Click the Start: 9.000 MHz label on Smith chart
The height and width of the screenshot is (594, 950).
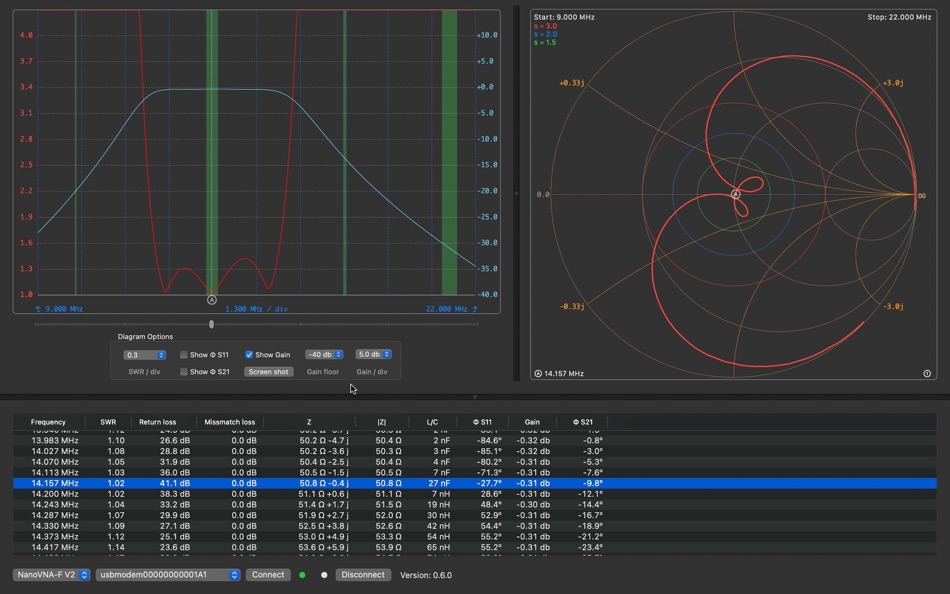coord(564,17)
